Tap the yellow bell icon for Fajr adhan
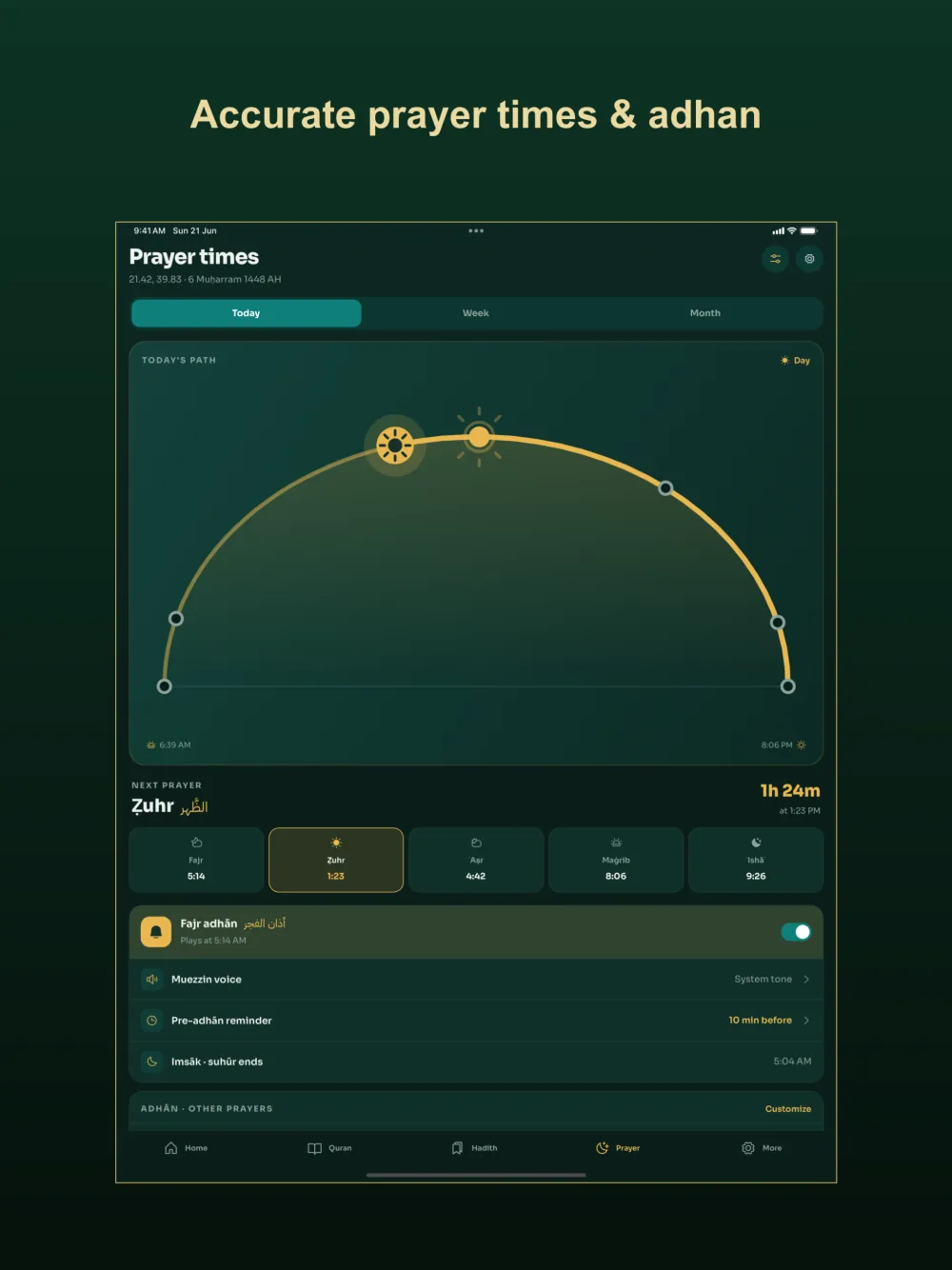This screenshot has width=952, height=1270. (x=156, y=932)
